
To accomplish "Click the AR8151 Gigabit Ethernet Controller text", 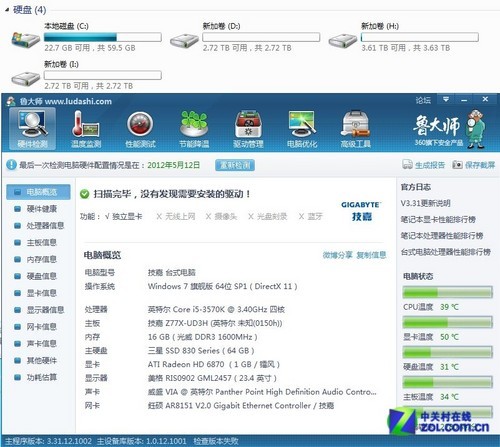I will click(x=241, y=406).
